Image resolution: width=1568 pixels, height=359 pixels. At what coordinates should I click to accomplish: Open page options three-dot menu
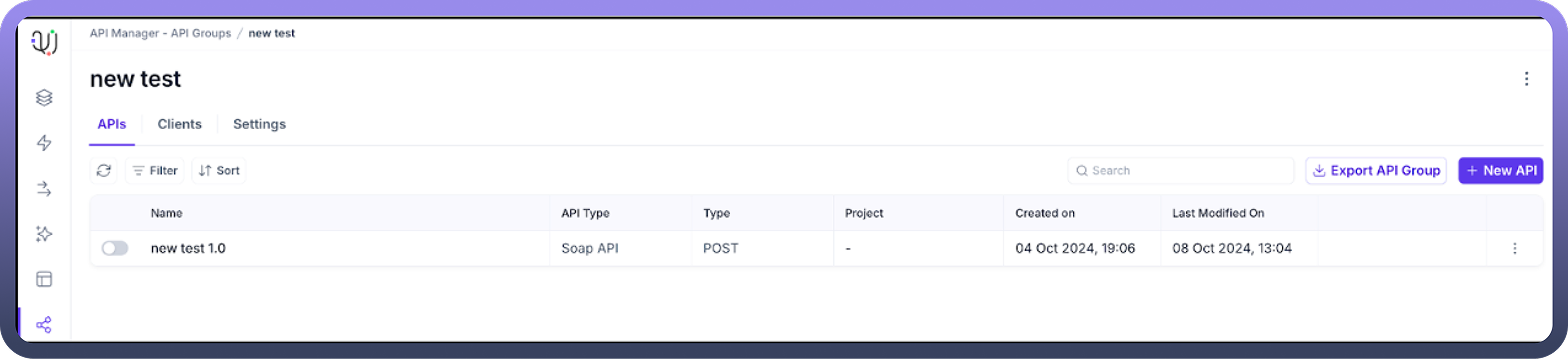pos(1526,79)
